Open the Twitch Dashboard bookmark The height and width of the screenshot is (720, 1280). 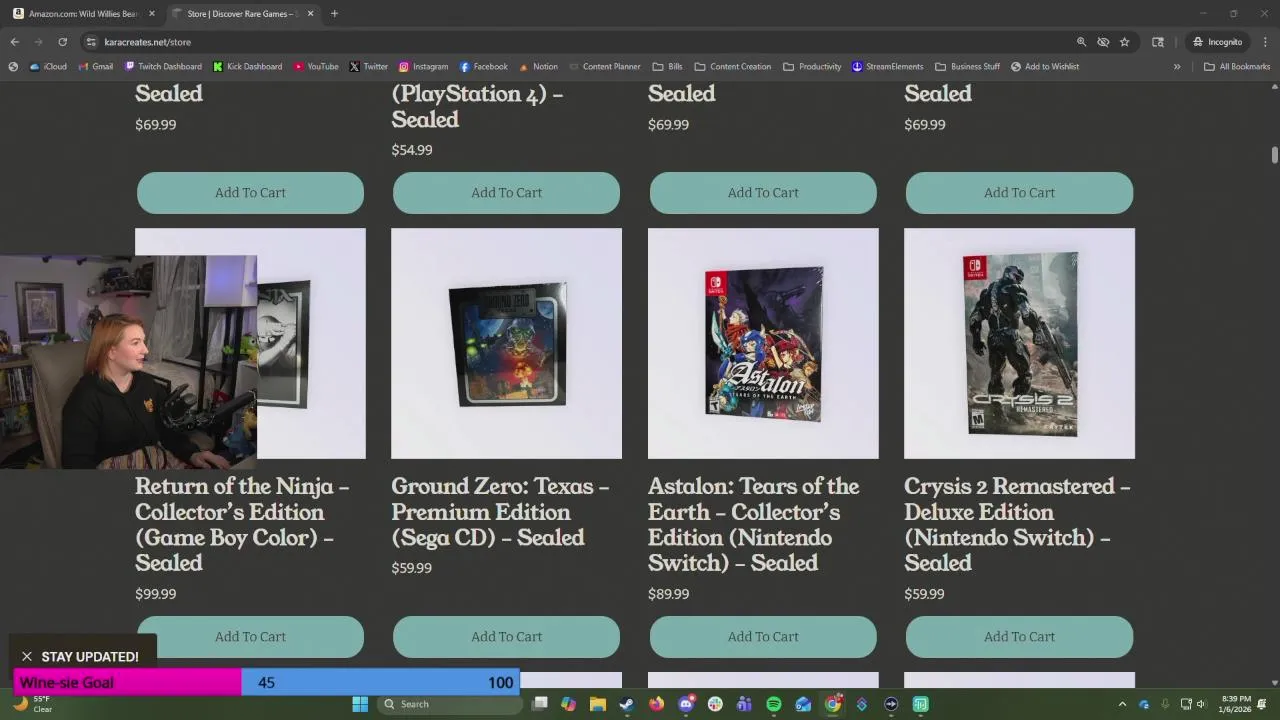pyautogui.click(x=163, y=67)
